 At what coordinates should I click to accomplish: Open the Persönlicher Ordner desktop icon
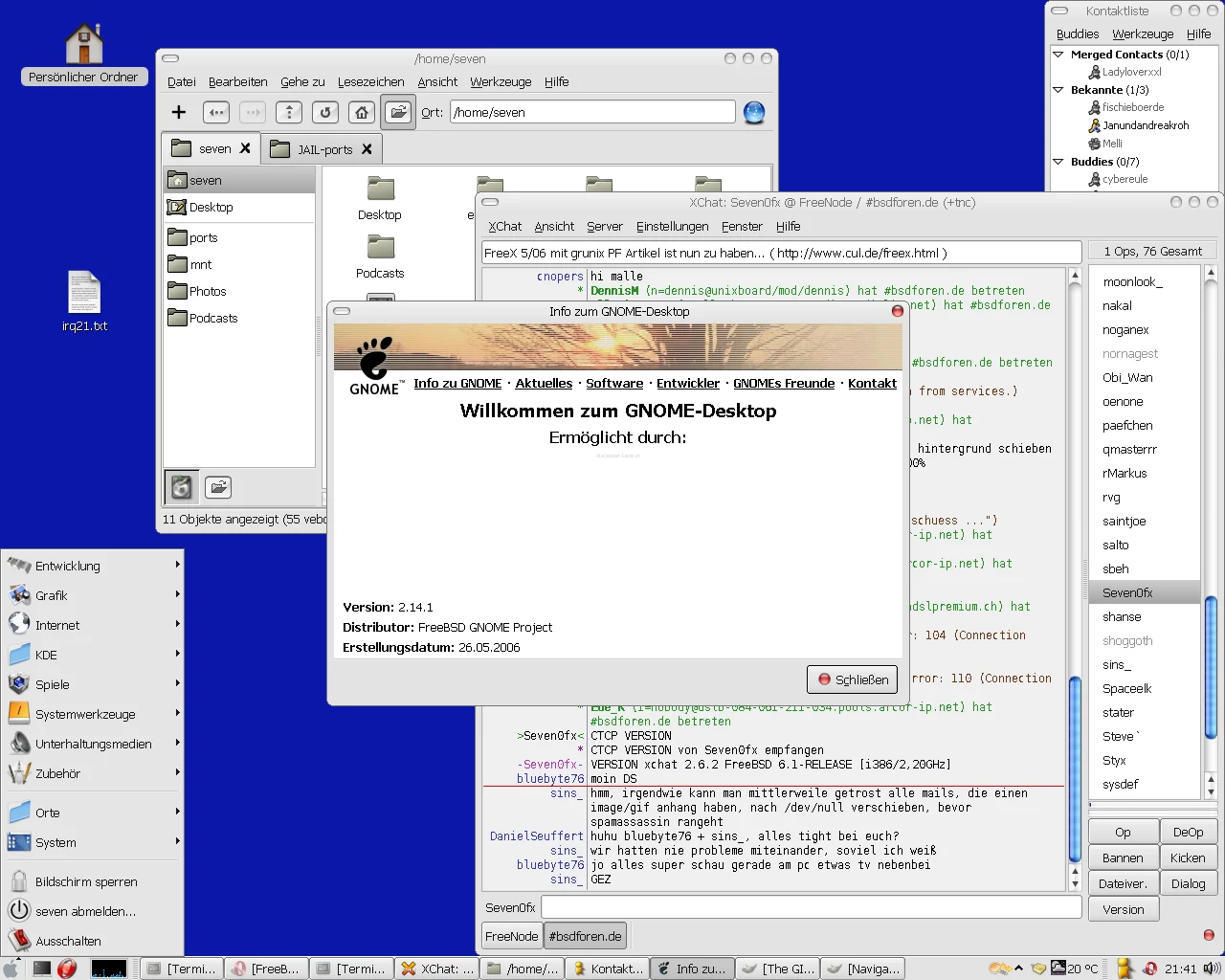[83, 53]
